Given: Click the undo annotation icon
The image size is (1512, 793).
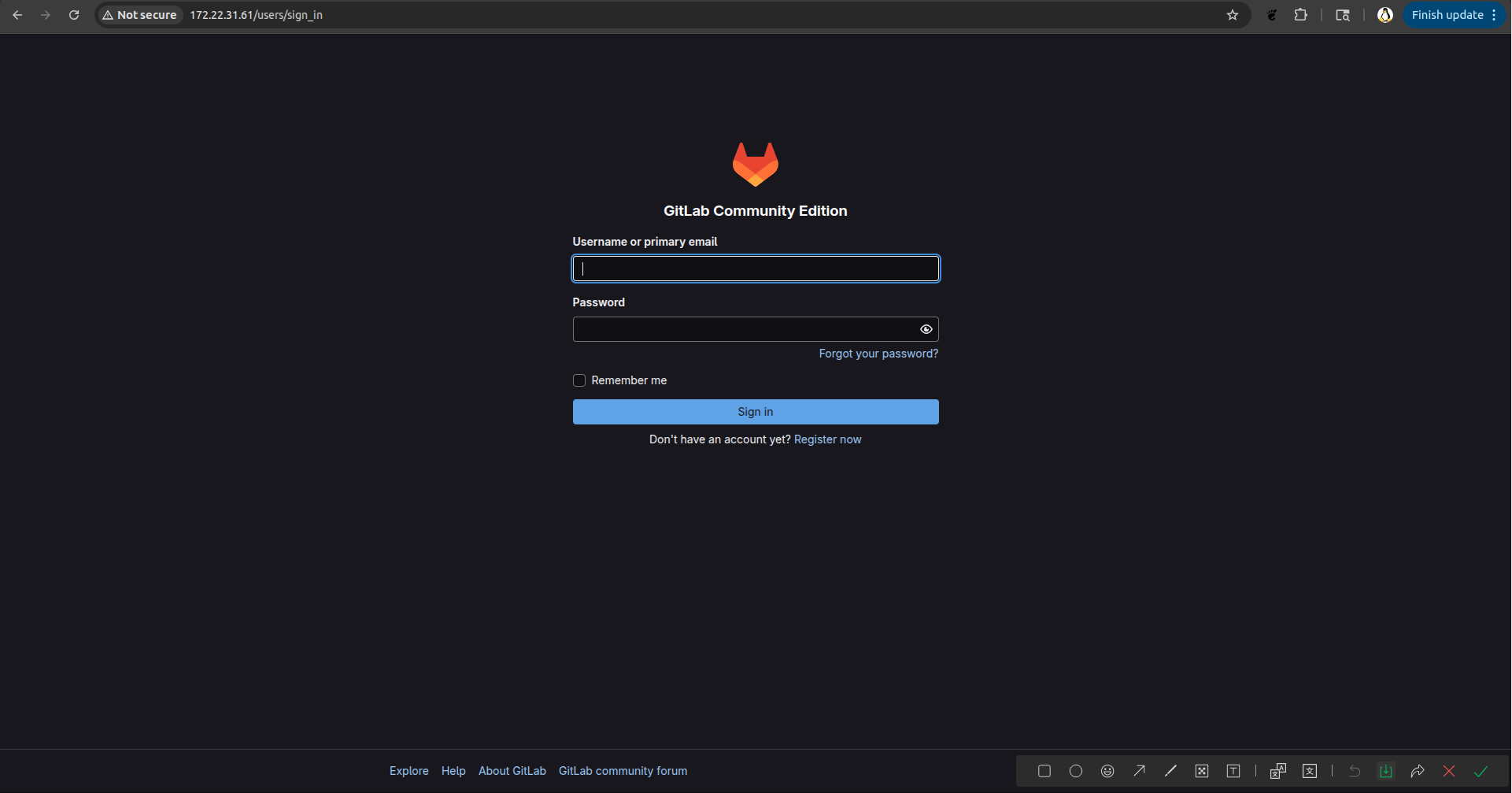Looking at the screenshot, I should 1355,771.
